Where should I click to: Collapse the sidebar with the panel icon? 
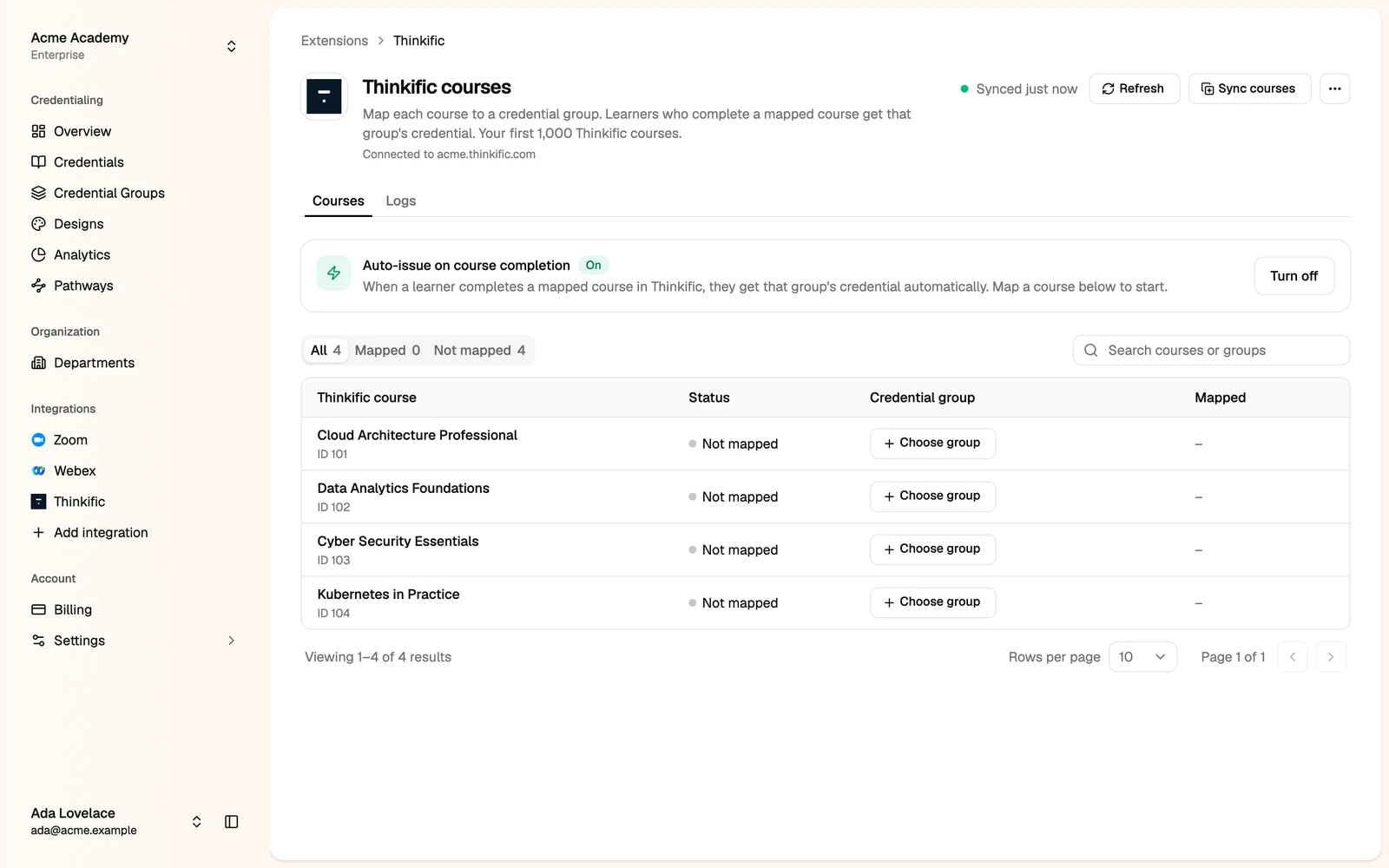(x=232, y=822)
